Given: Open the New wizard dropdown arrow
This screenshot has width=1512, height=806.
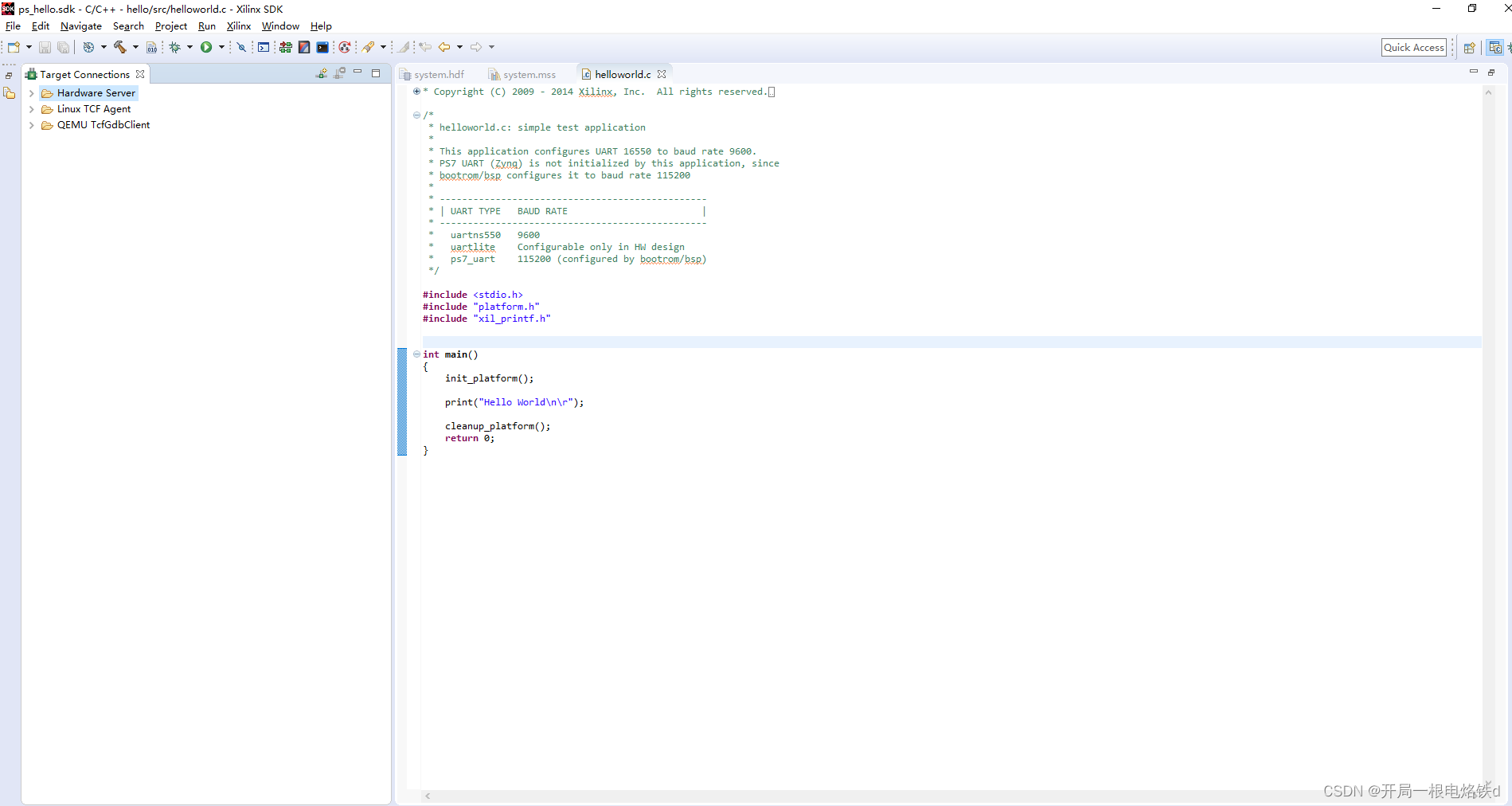Looking at the screenshot, I should 29,47.
